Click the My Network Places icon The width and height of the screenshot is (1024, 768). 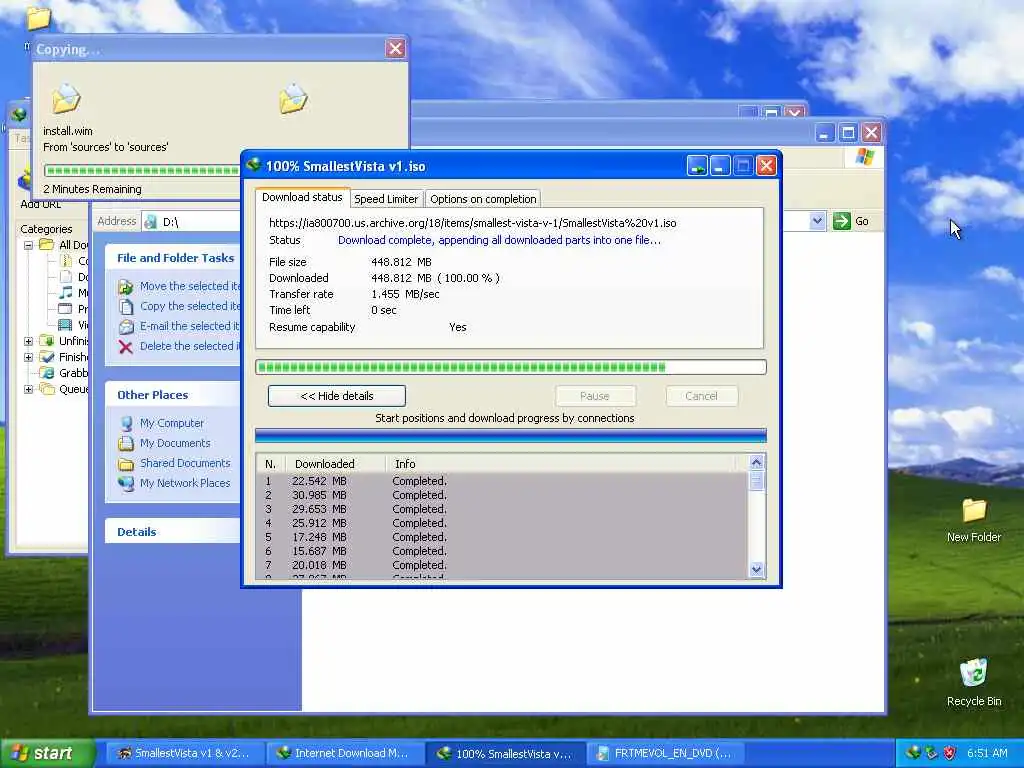[x=126, y=483]
